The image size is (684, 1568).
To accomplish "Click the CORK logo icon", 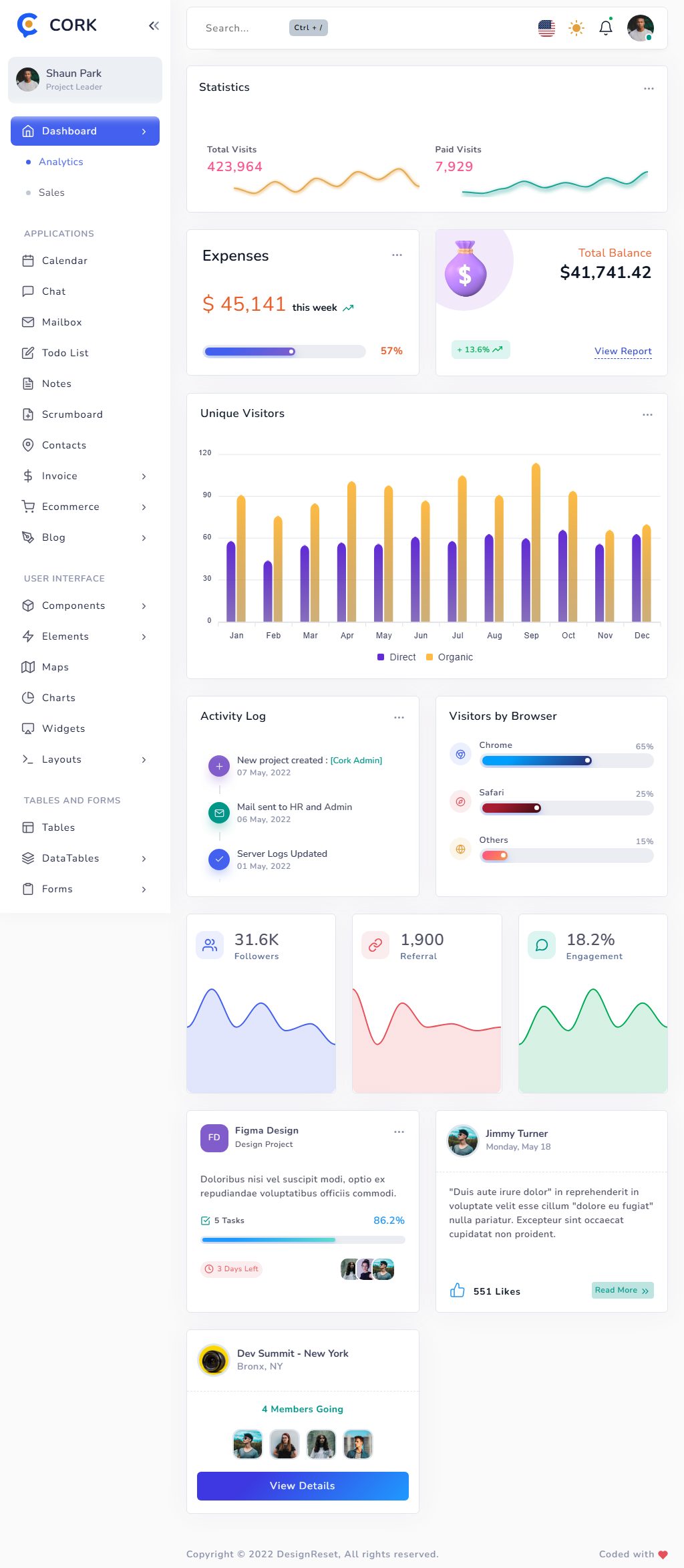I will point(27,25).
